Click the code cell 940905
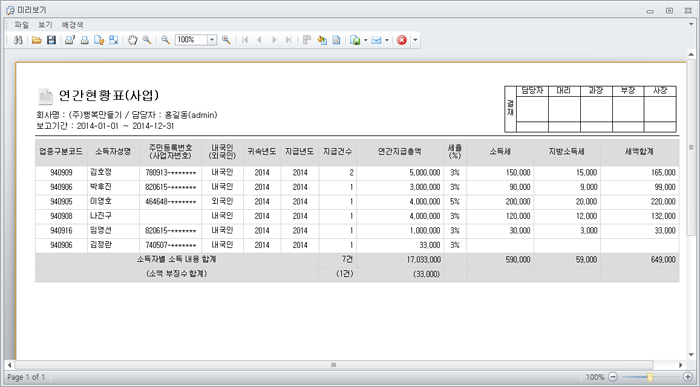 click(x=61, y=202)
